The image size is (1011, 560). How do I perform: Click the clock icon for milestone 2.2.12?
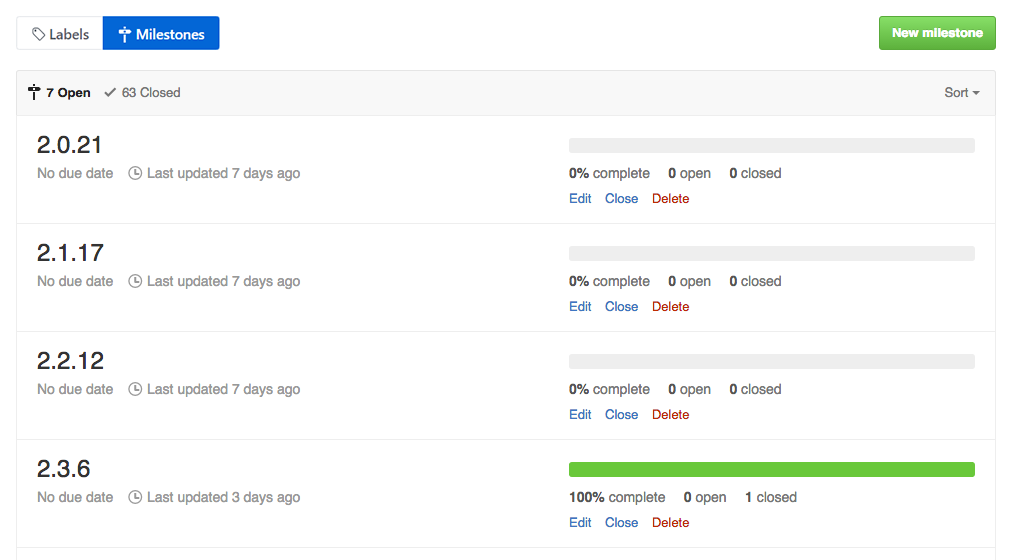pyautogui.click(x=135, y=389)
